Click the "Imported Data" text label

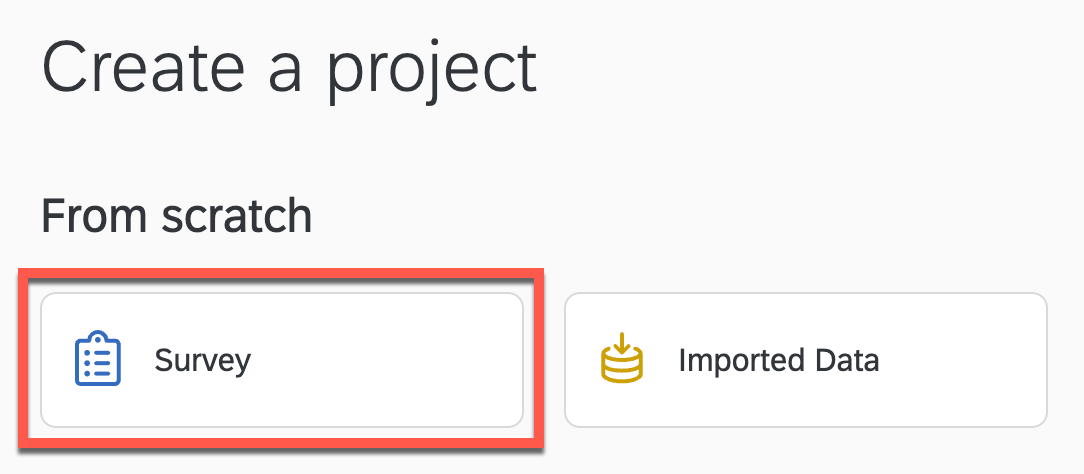tap(778, 360)
